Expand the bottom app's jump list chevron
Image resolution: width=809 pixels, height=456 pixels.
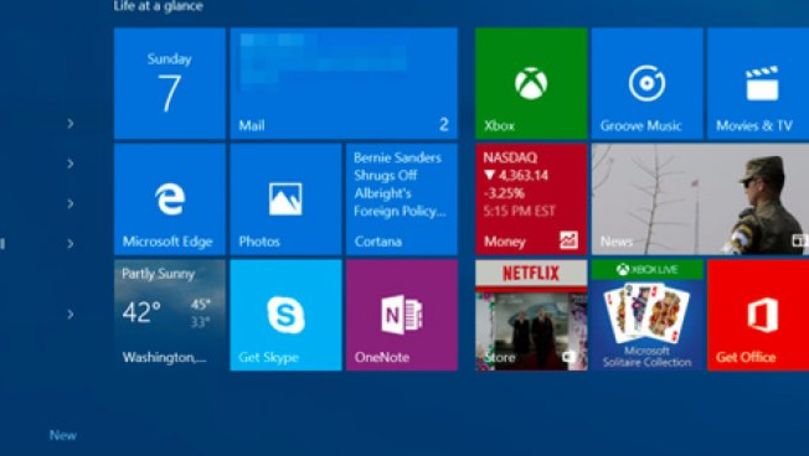click(x=70, y=314)
